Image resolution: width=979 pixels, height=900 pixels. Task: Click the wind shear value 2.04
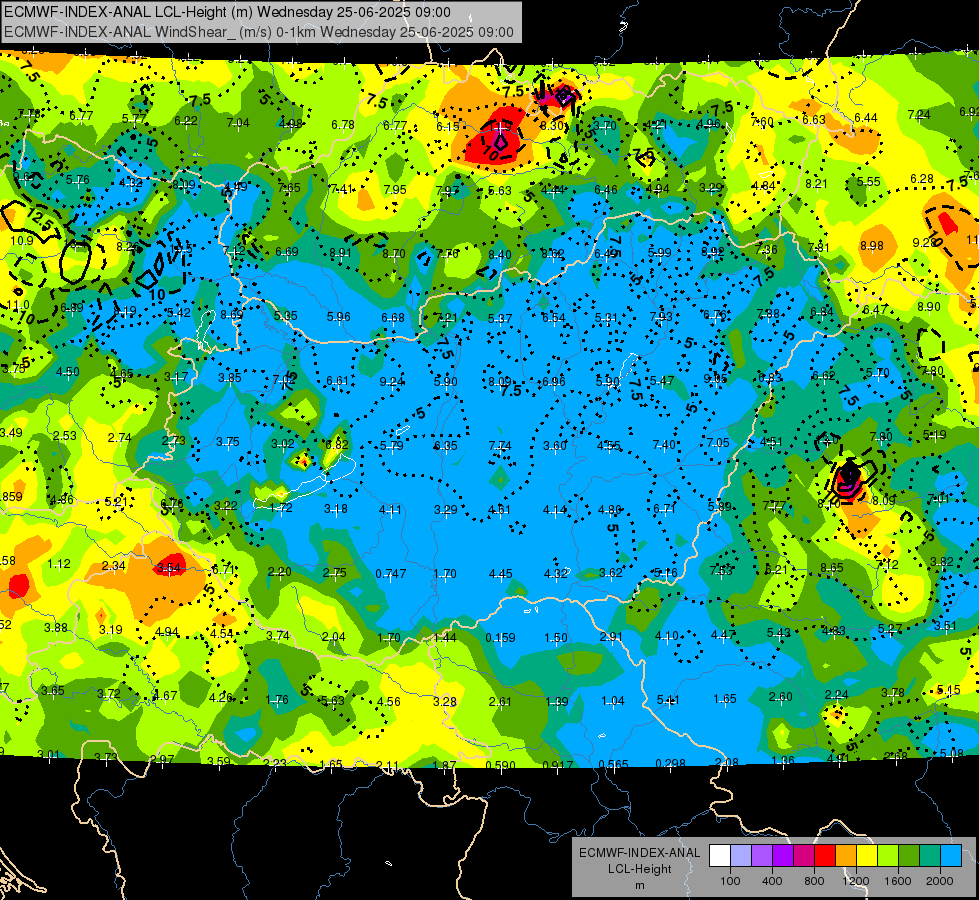coord(333,637)
